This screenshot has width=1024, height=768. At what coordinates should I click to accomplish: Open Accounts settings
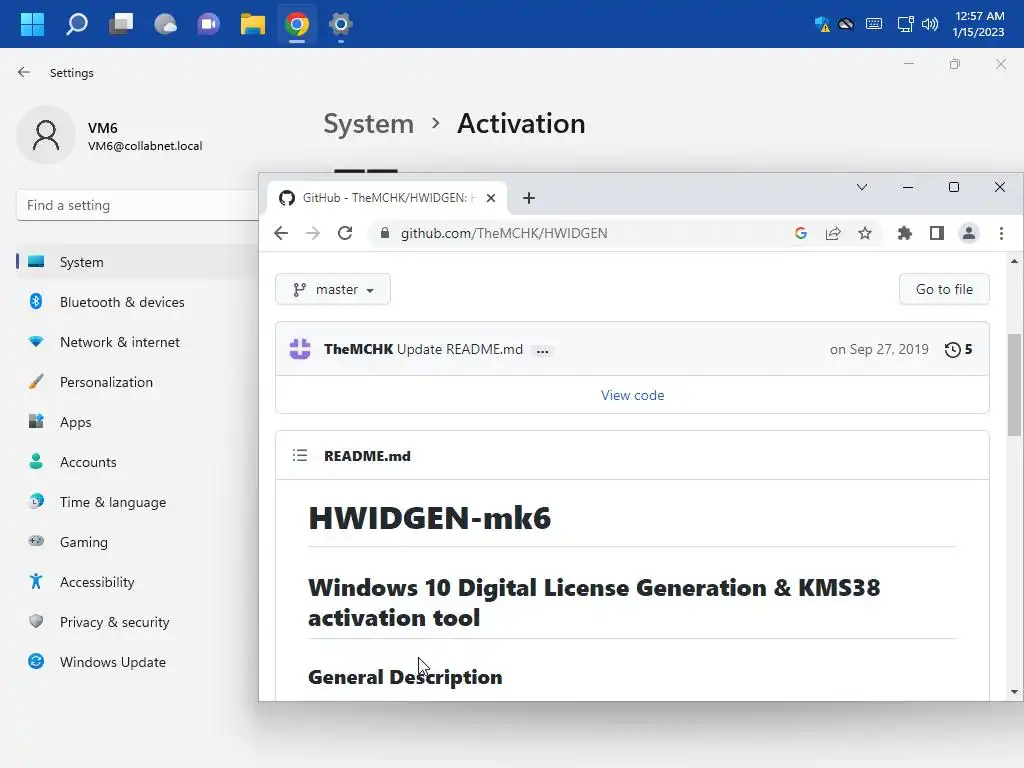coord(88,462)
